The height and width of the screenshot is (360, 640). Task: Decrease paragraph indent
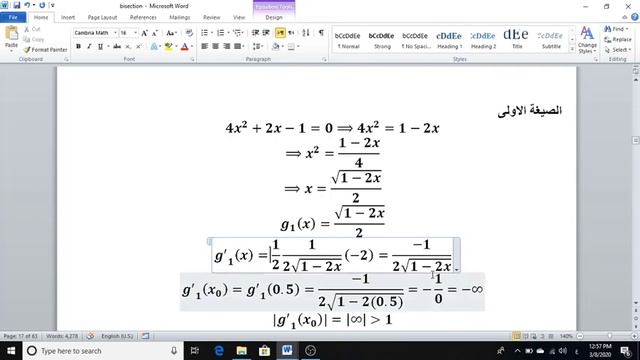(256, 33)
